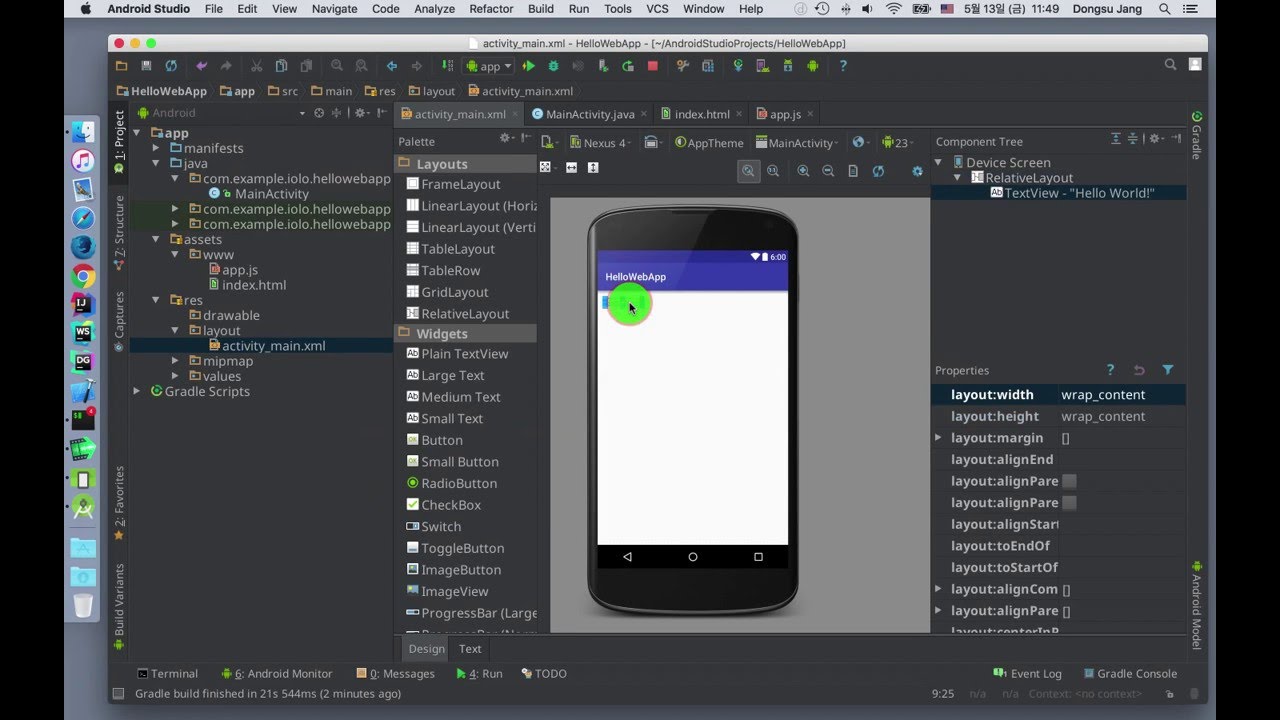Image resolution: width=1280 pixels, height=720 pixels.
Task: Expand the Gradle Scripts tree node
Action: (x=137, y=391)
